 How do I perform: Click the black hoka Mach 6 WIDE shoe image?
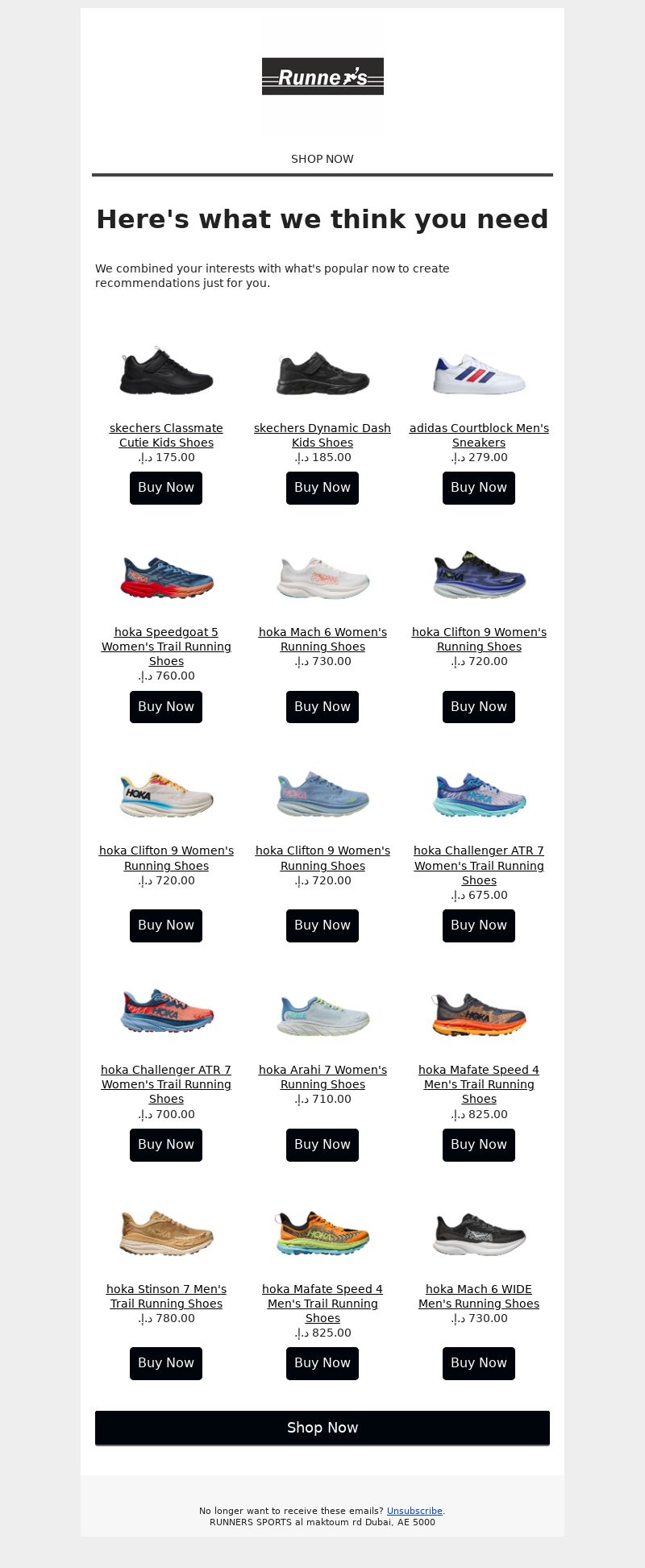(479, 1233)
